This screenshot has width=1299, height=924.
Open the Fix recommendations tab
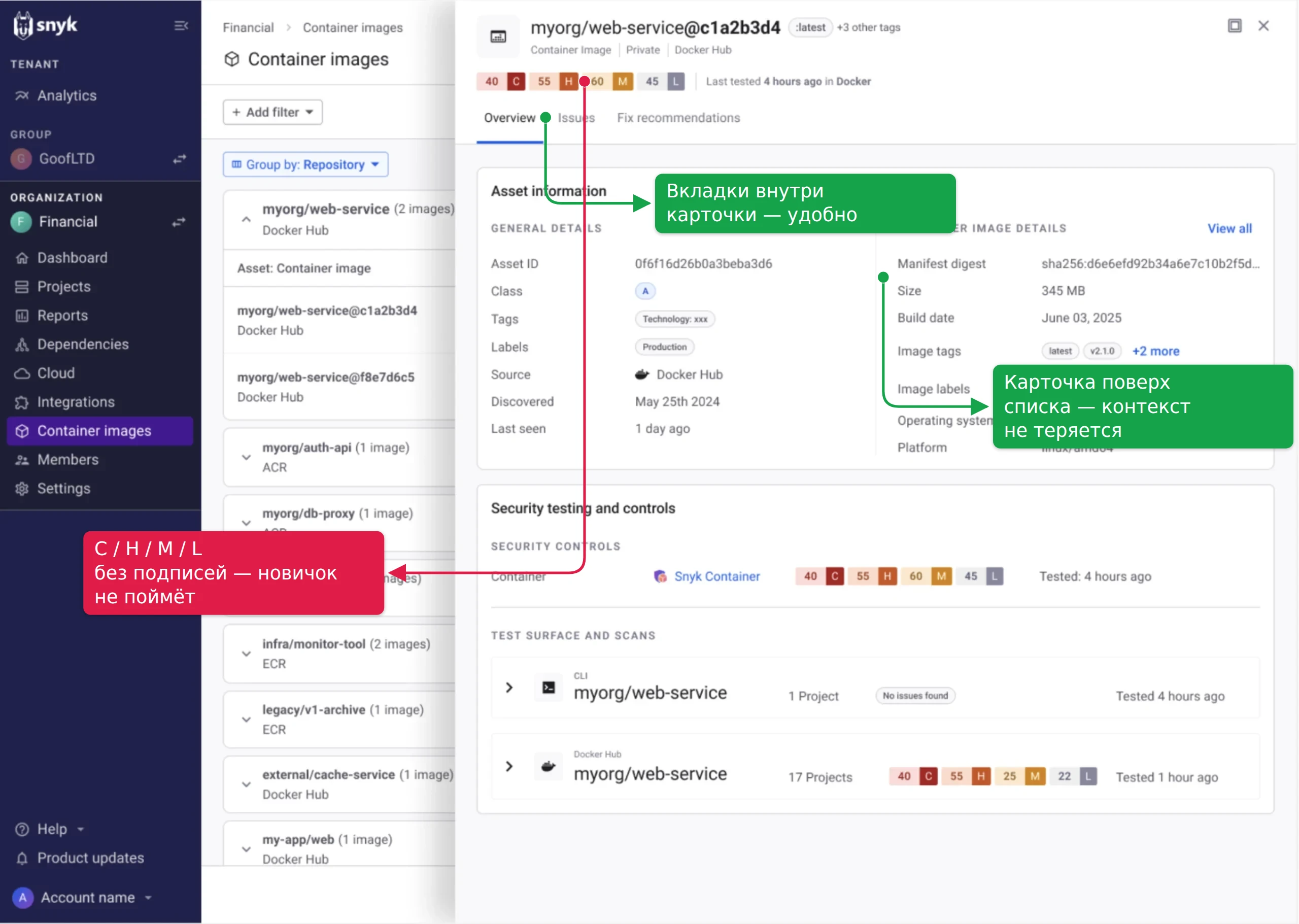click(x=678, y=118)
